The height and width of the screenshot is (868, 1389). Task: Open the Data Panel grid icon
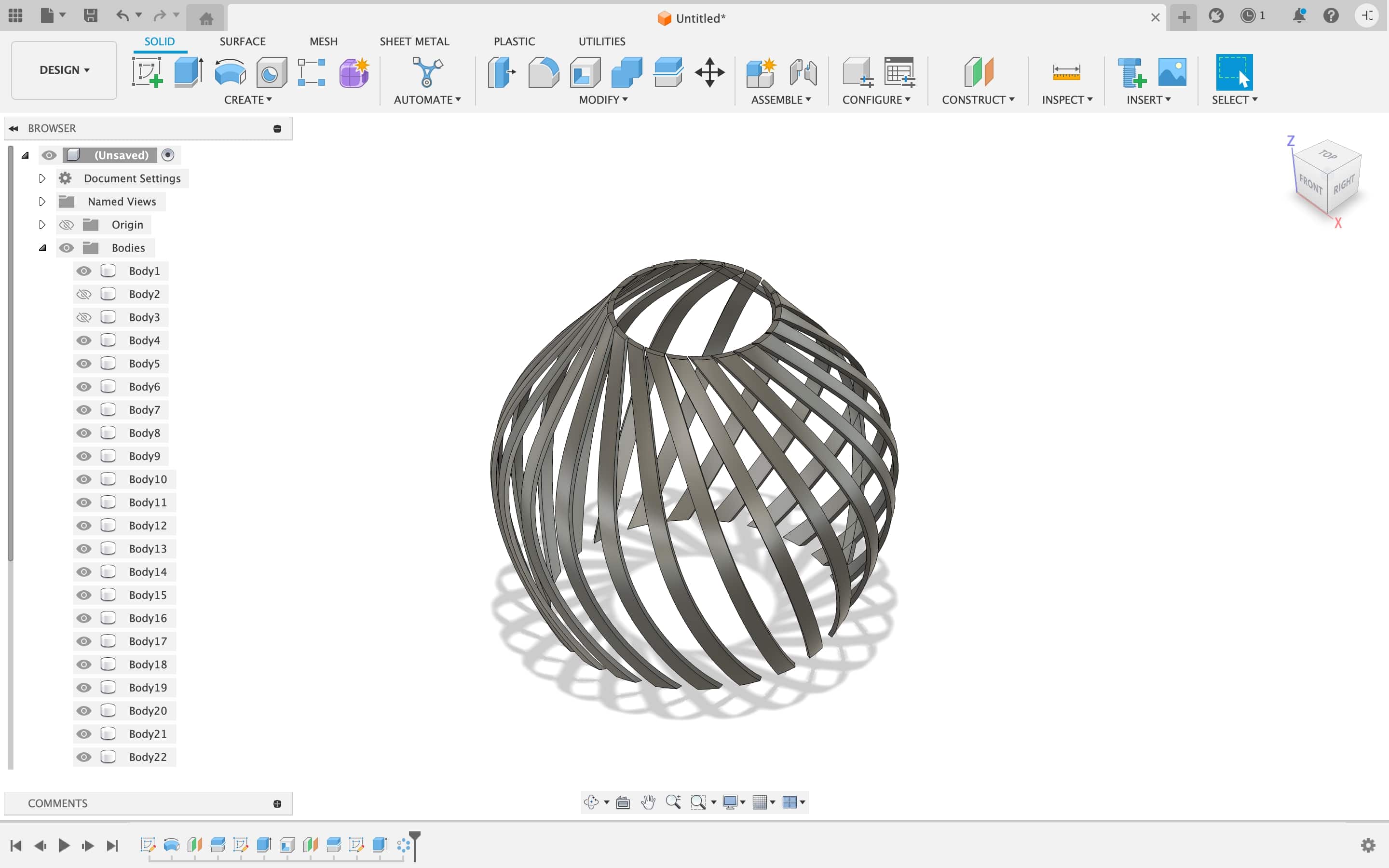point(15,16)
